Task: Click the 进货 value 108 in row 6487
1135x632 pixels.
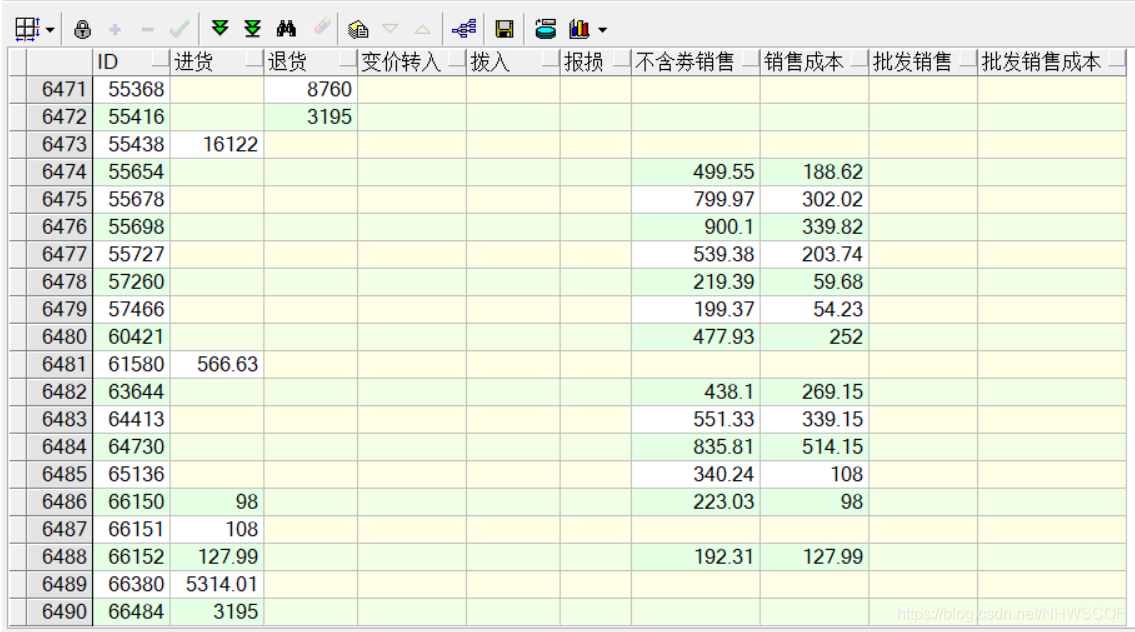Action: (217, 529)
